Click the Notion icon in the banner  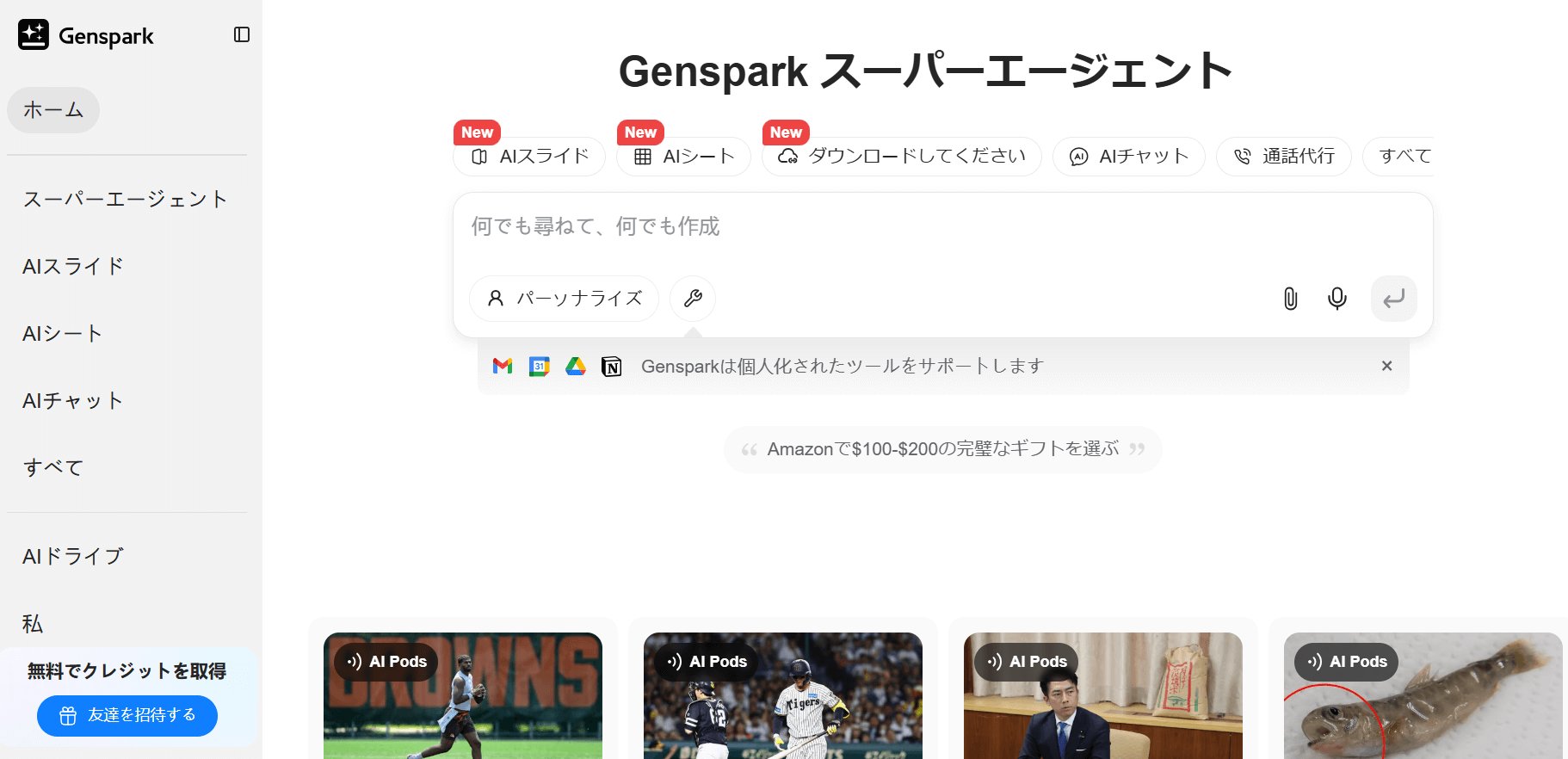[612, 367]
